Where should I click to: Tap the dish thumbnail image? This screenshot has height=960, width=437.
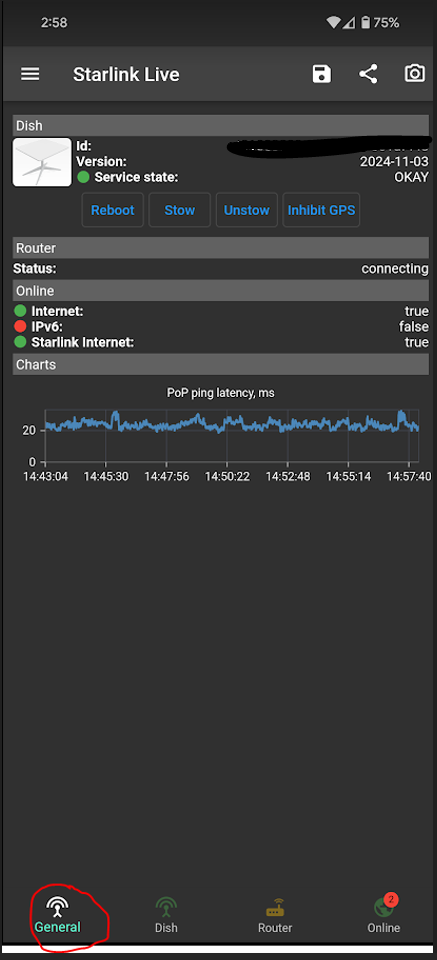42,162
